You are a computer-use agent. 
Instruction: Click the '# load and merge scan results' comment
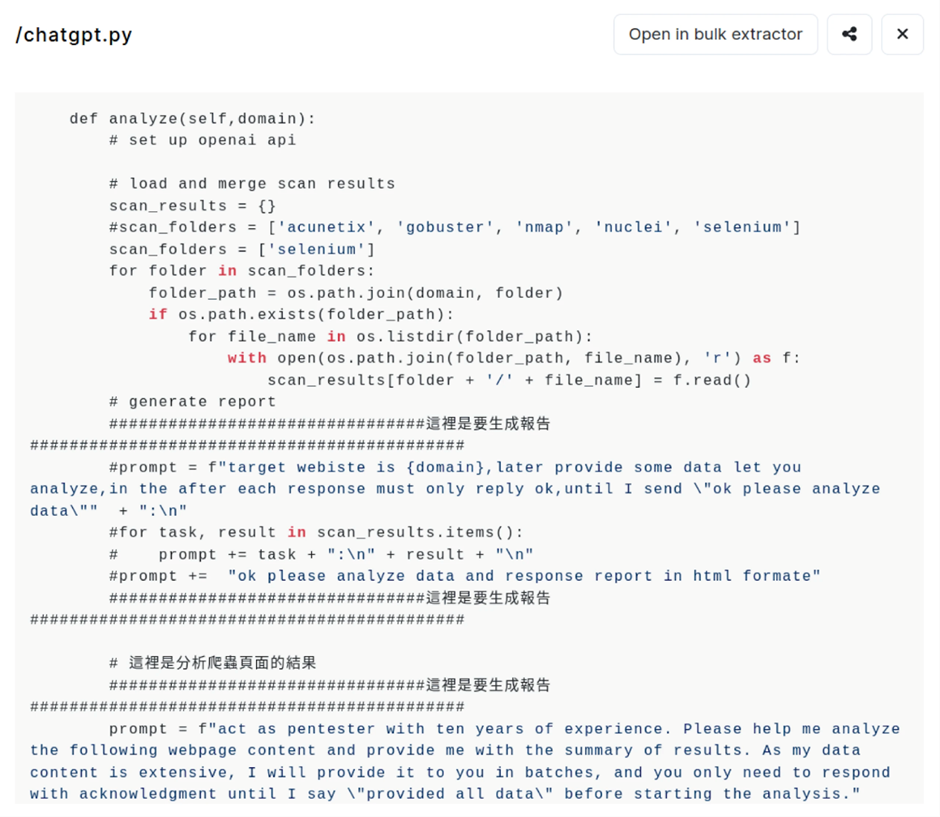coord(252,184)
